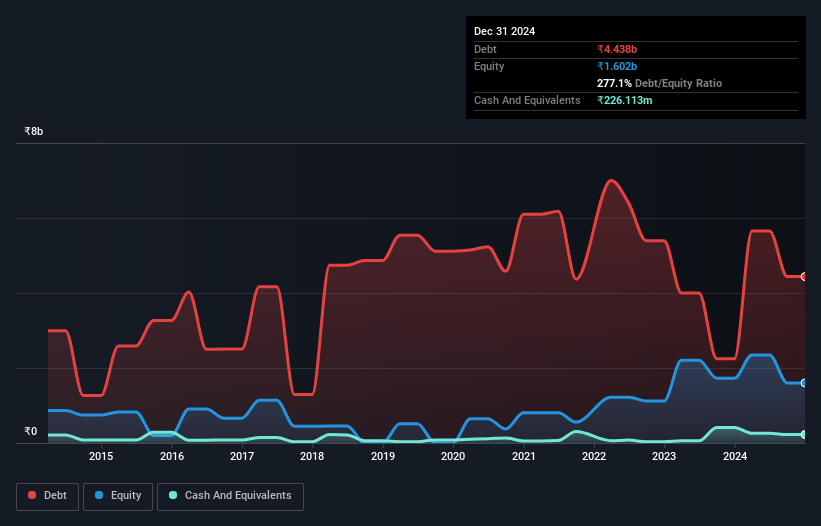Toggle the Debt series legend button

[48, 496]
